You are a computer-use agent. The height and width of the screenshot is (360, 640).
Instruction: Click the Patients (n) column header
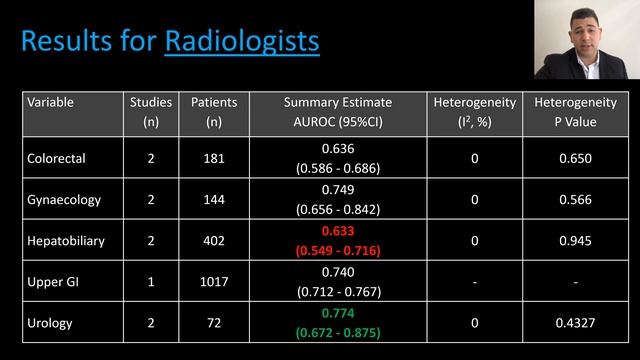tap(214, 114)
